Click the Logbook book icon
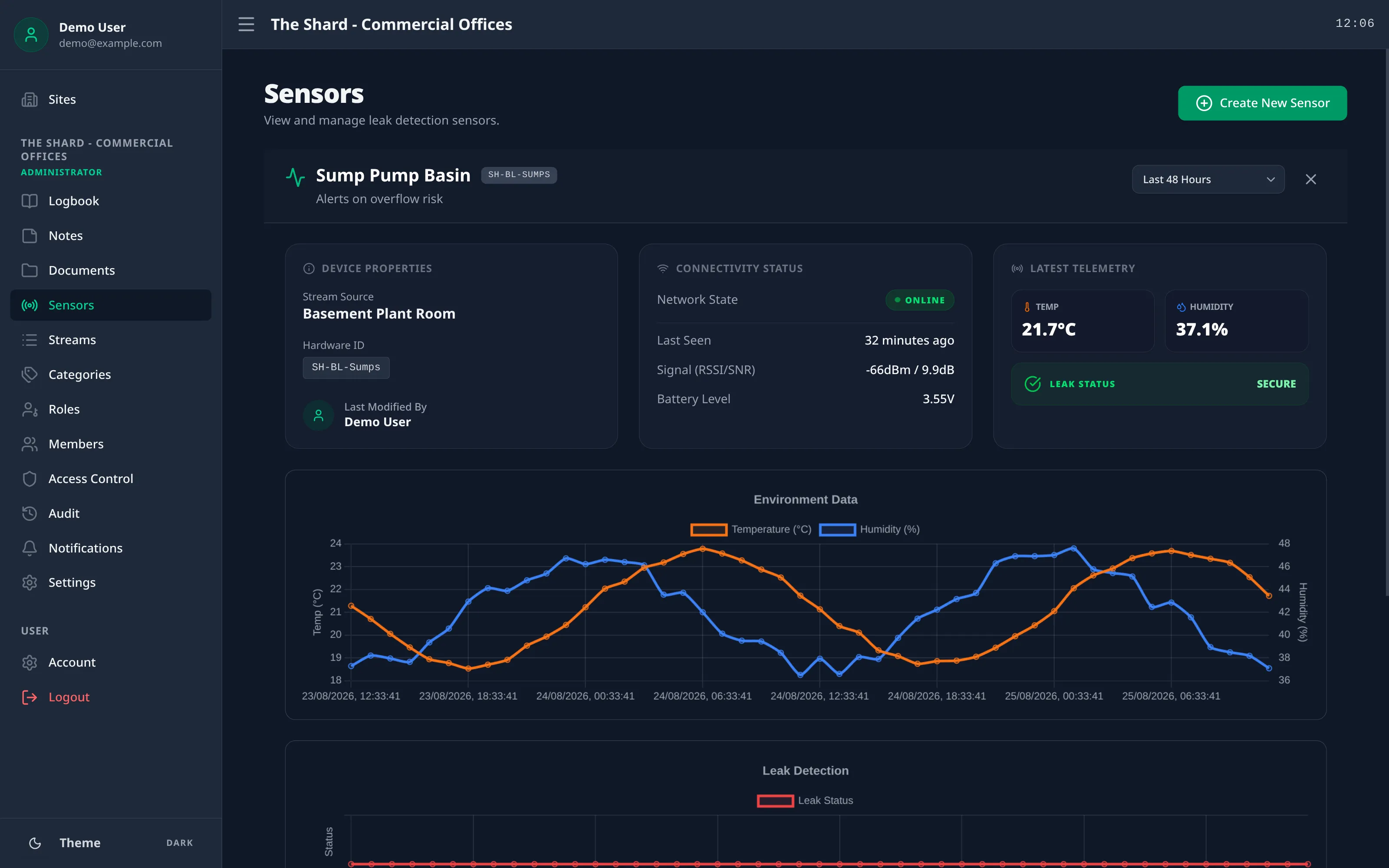 point(29,201)
